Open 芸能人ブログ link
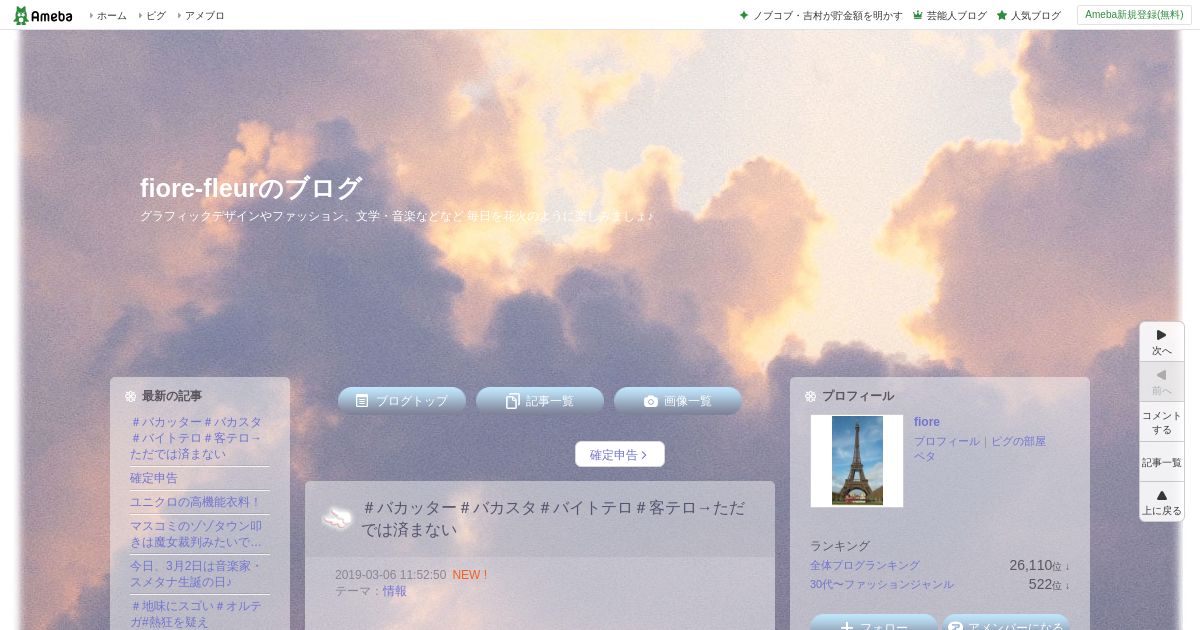The height and width of the screenshot is (630, 1200). click(956, 15)
